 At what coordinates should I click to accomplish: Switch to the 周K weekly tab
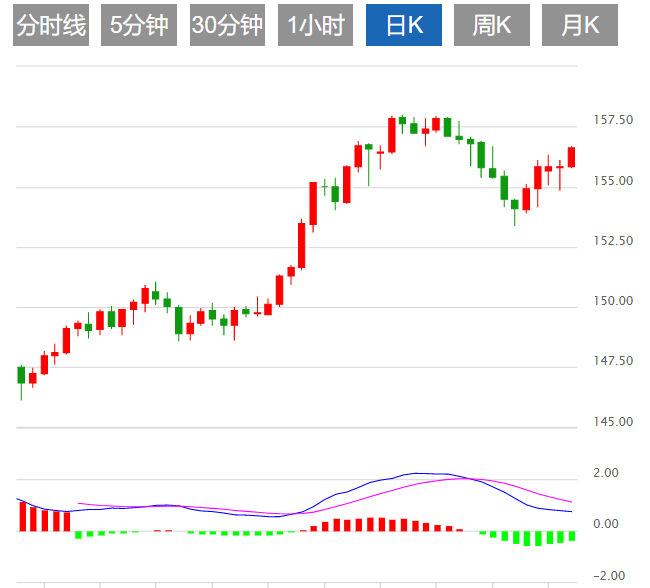492,25
